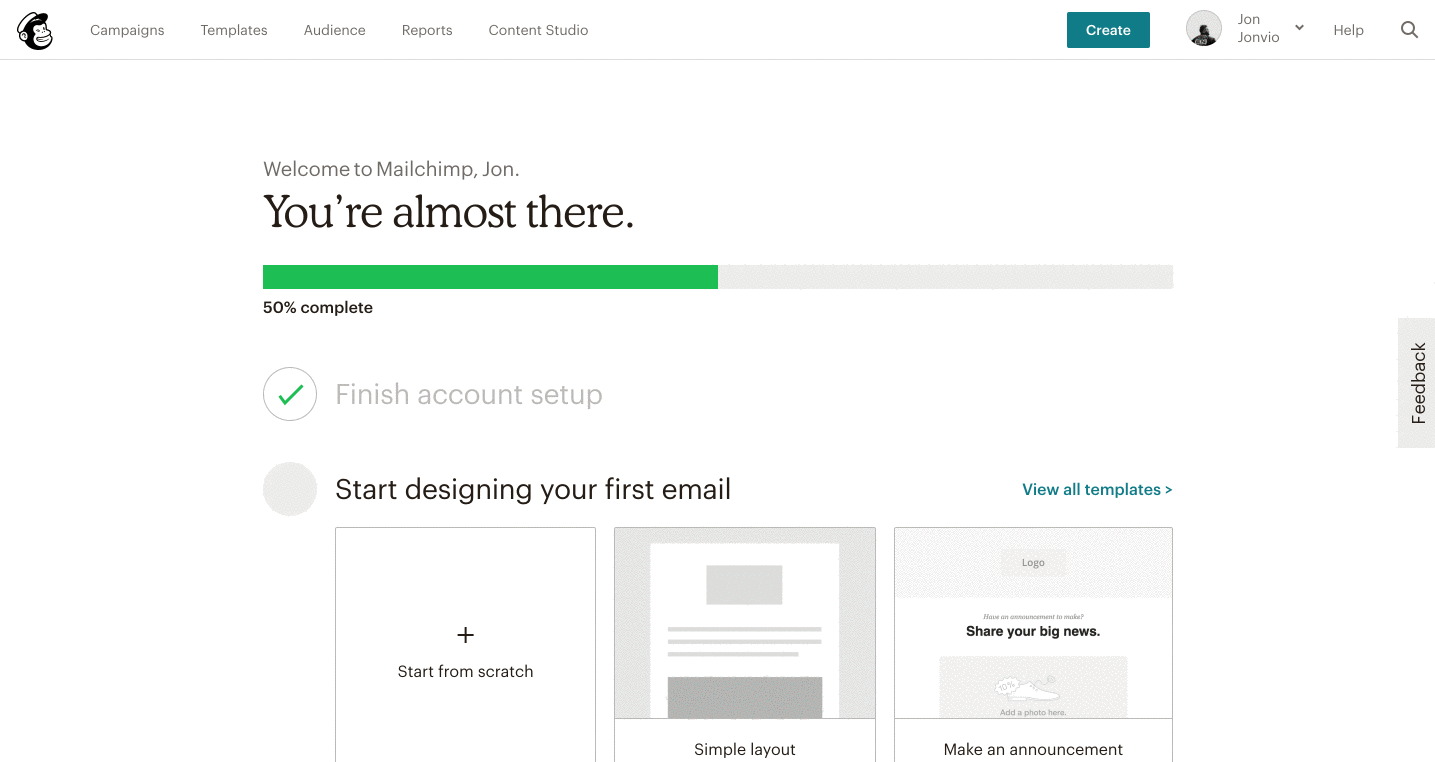The image size is (1435, 762).
Task: Expand the account dropdown chevron
Action: pyautogui.click(x=1299, y=28)
